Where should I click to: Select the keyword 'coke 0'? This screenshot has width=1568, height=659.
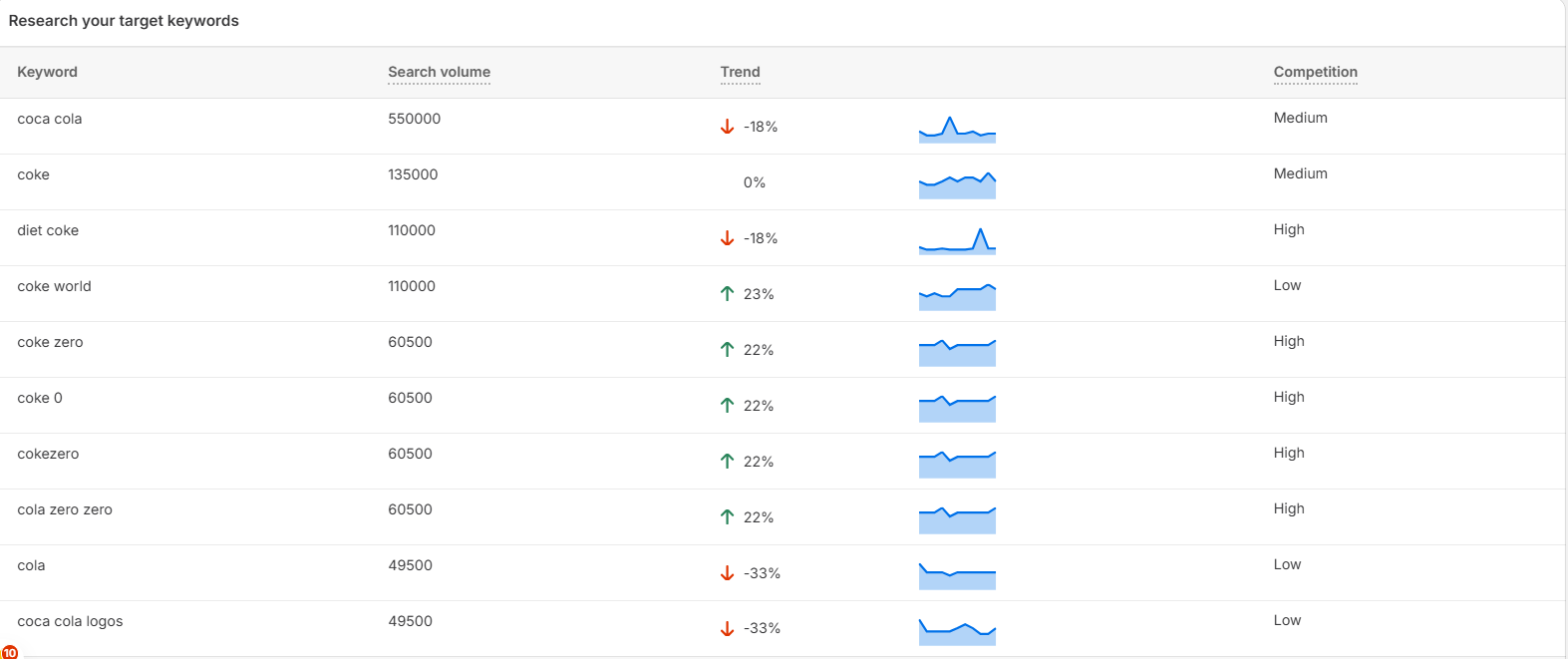pos(40,398)
